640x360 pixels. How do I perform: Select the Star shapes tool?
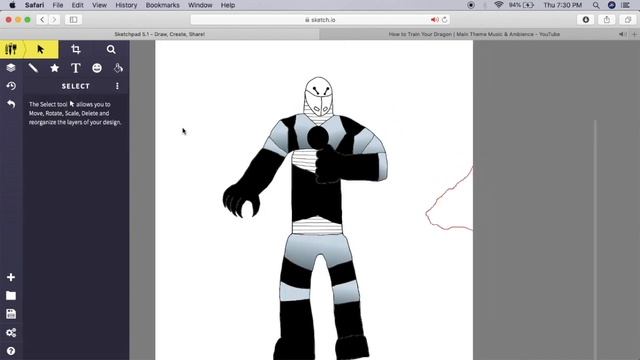tap(54, 68)
